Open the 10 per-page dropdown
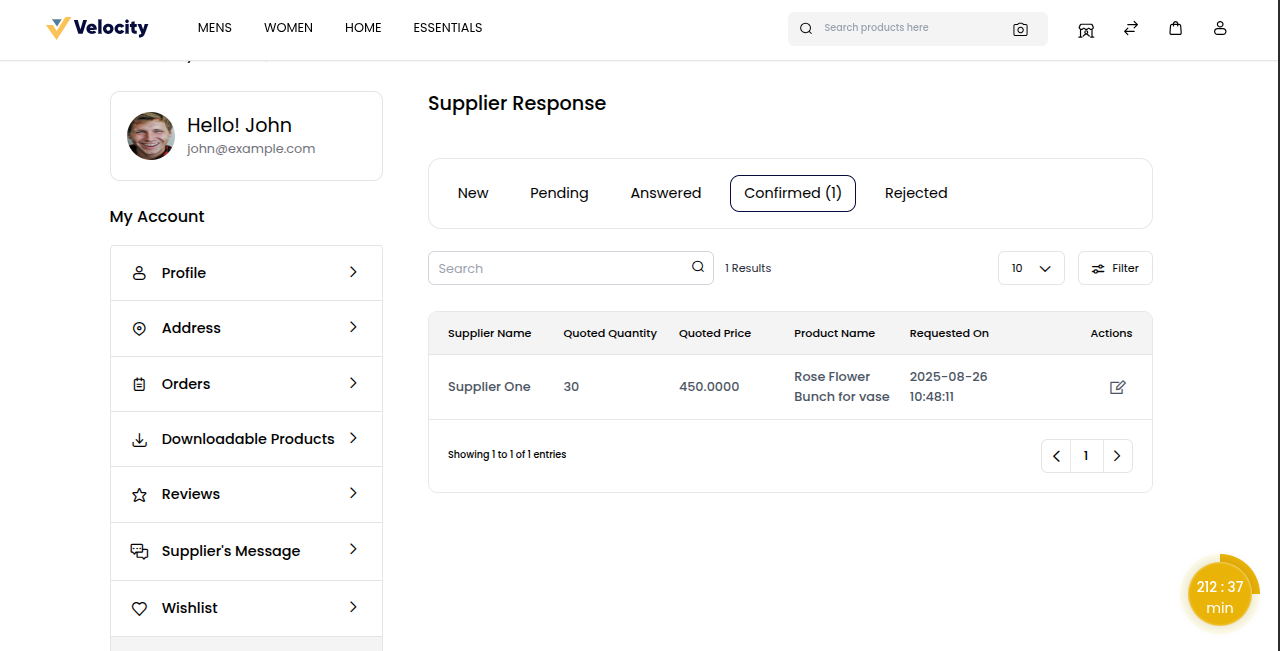This screenshot has width=1280, height=651. click(x=1031, y=268)
